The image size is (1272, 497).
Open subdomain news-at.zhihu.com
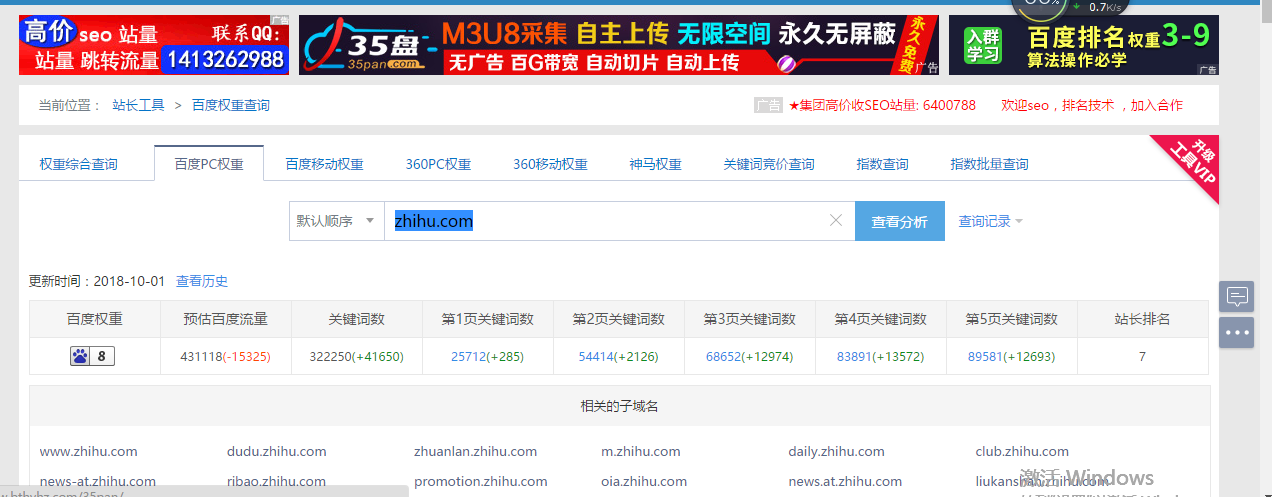tap(98, 481)
